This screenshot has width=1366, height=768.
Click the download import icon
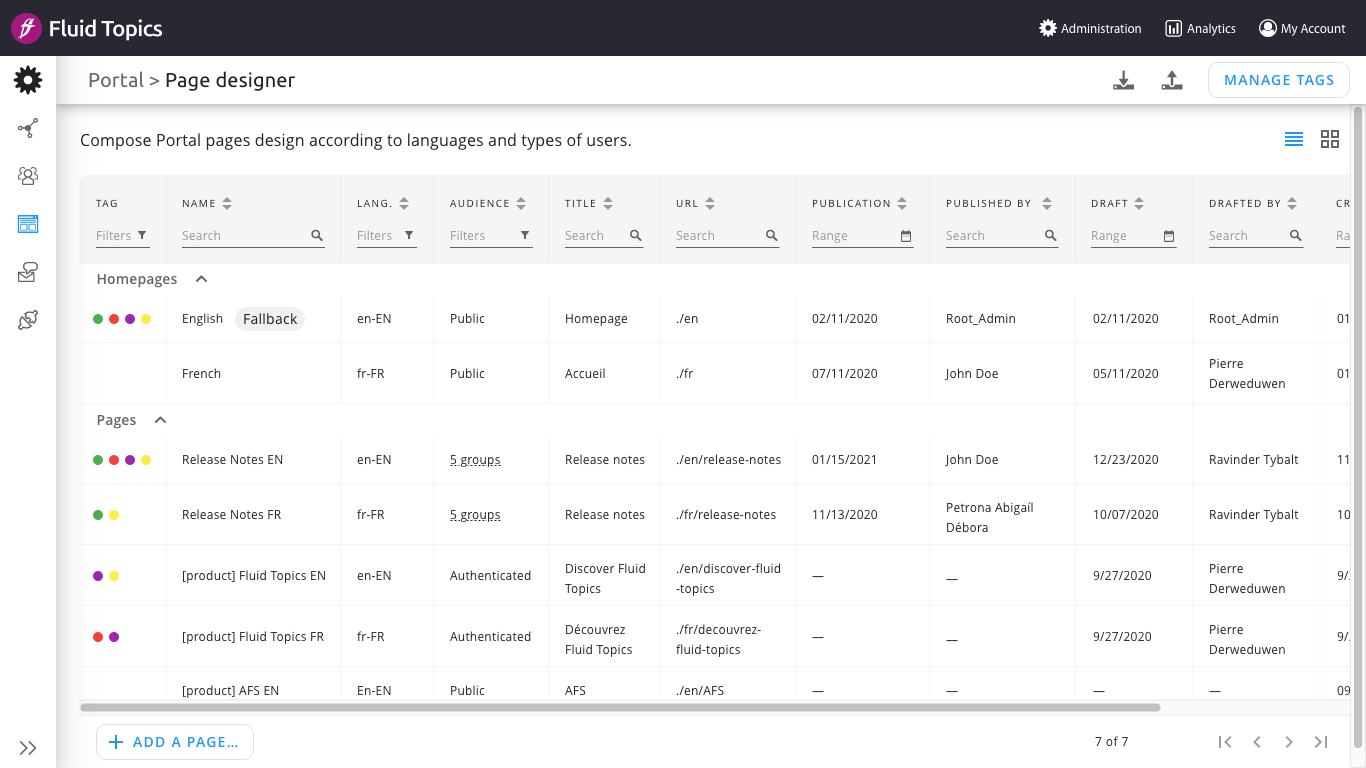[1124, 81]
